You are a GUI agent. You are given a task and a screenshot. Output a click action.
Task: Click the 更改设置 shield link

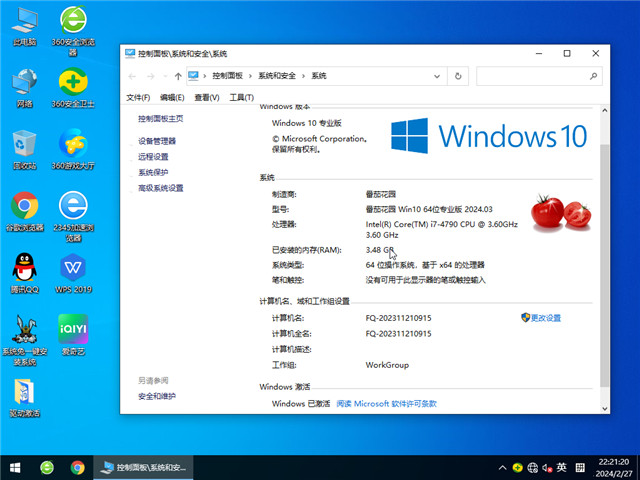point(541,318)
